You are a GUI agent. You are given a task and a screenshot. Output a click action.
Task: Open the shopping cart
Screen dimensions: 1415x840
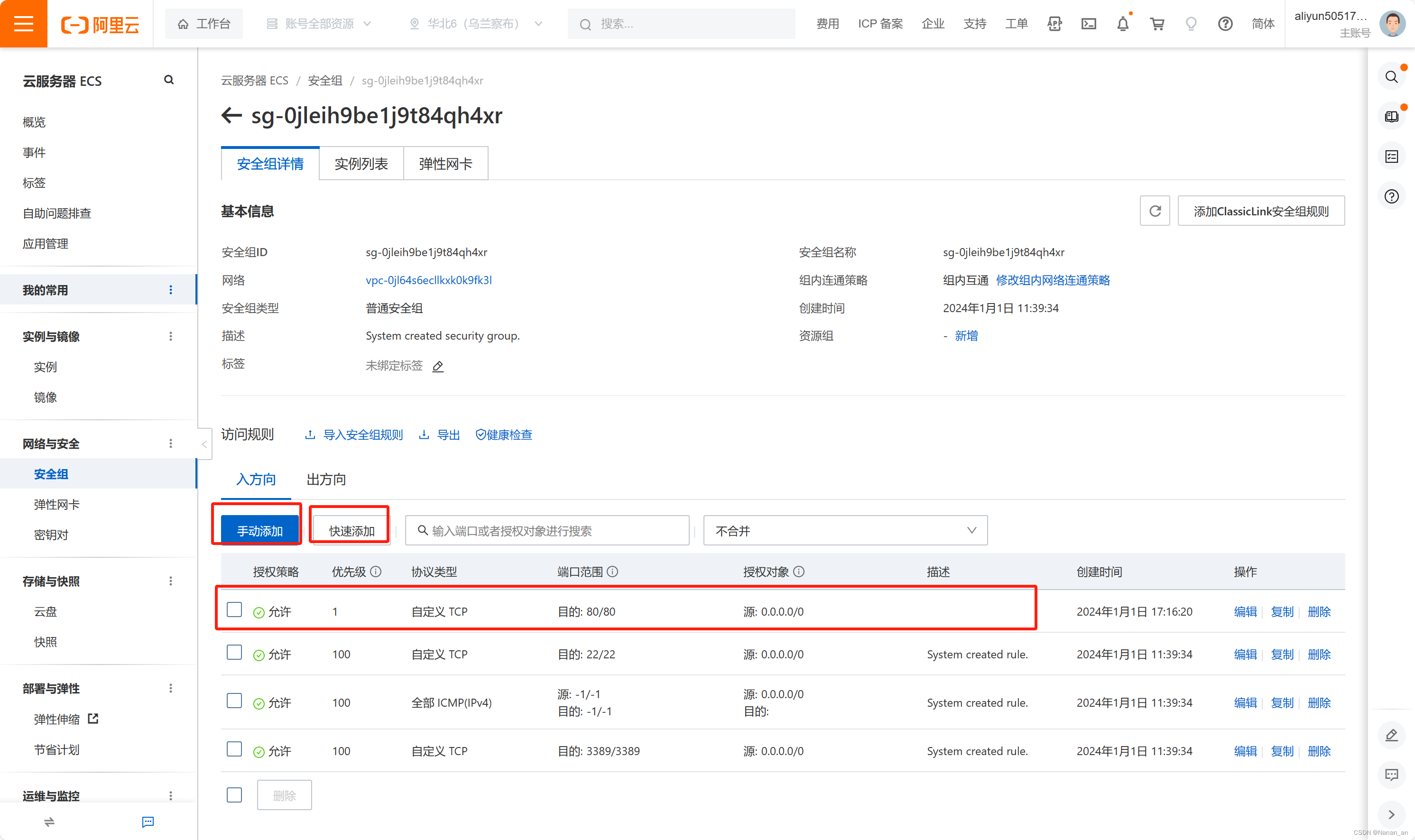pyautogui.click(x=1157, y=23)
